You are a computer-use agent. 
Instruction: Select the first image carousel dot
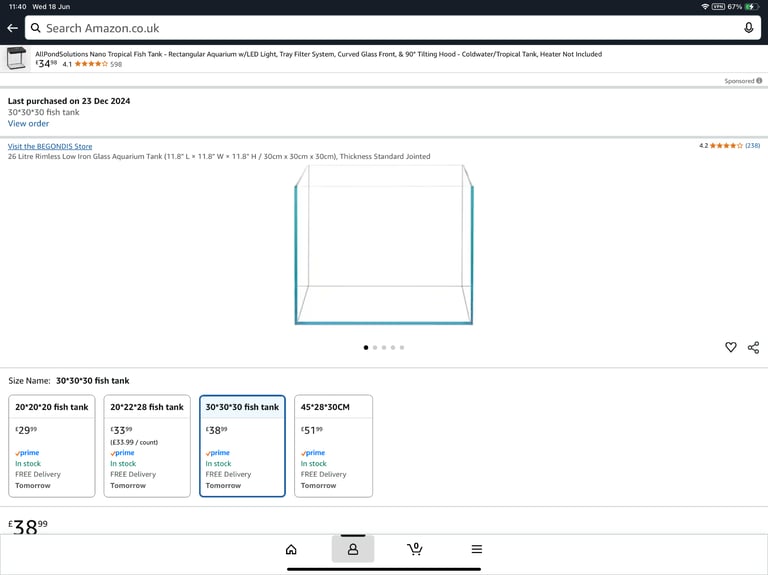366,347
